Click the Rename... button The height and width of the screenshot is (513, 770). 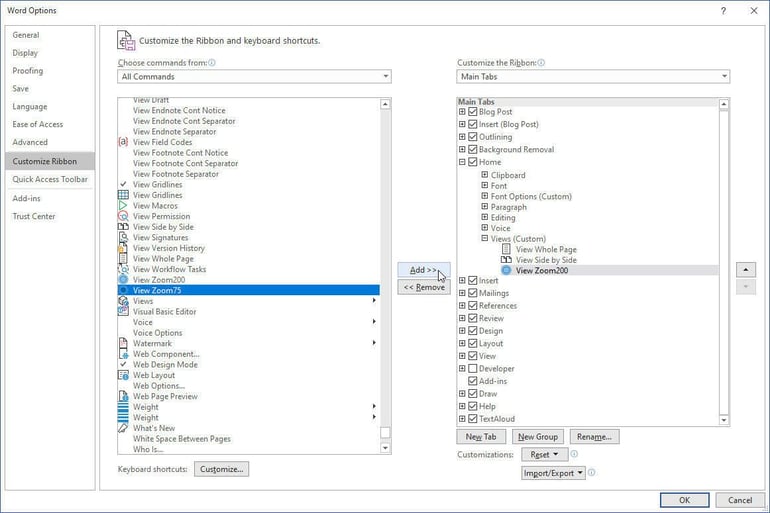pyautogui.click(x=594, y=436)
